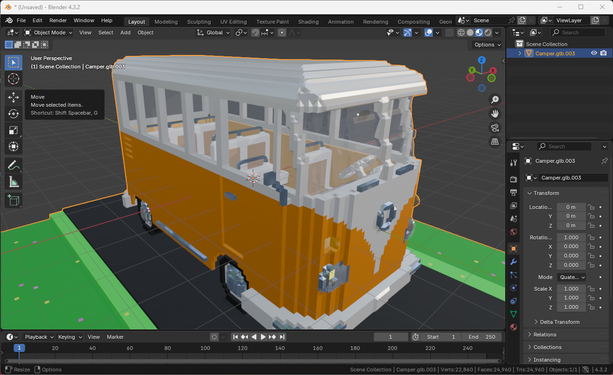
Task: Open the Physics properties tab
Action: [514, 288]
